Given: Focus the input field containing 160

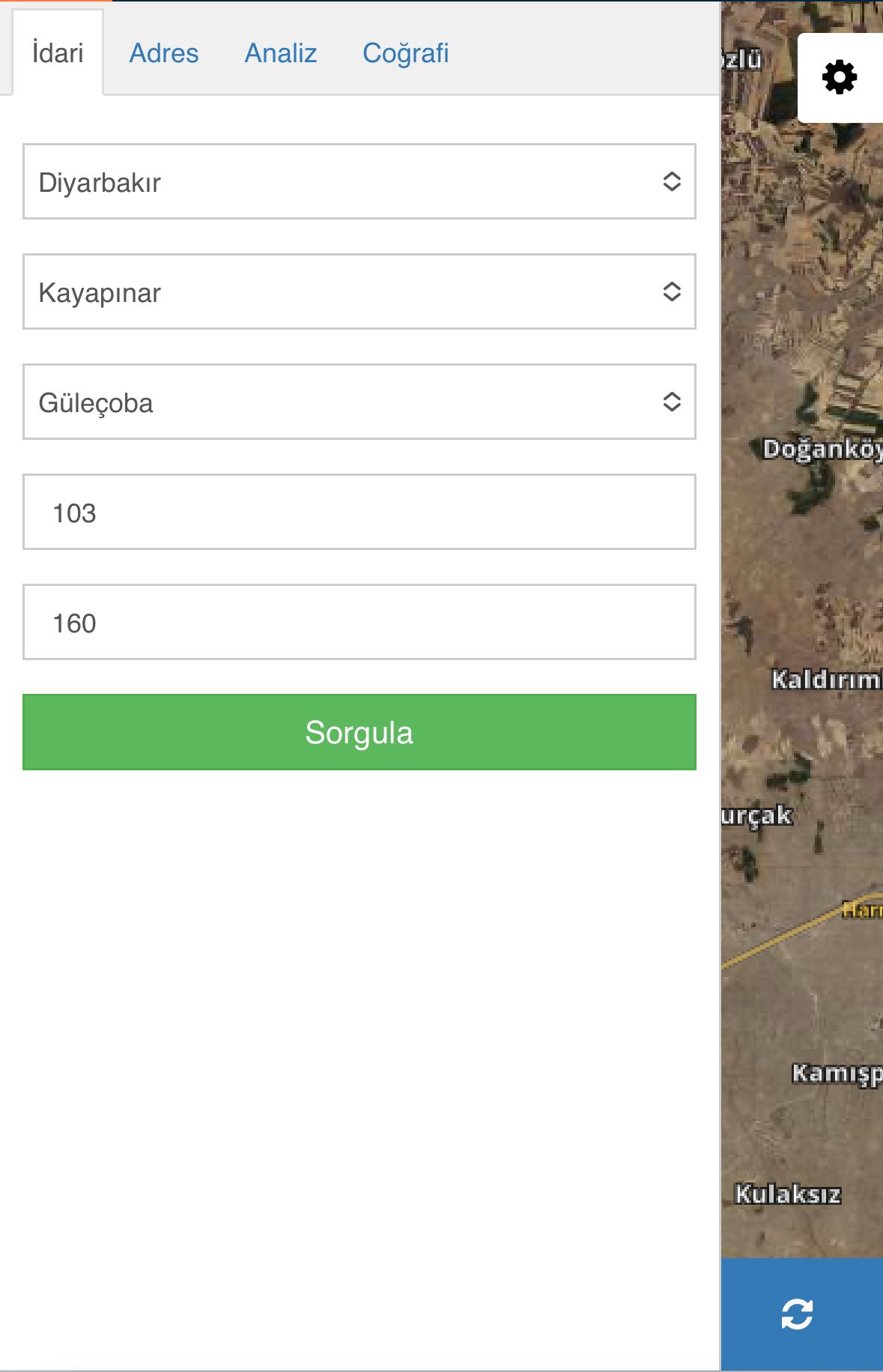Looking at the screenshot, I should tap(359, 622).
